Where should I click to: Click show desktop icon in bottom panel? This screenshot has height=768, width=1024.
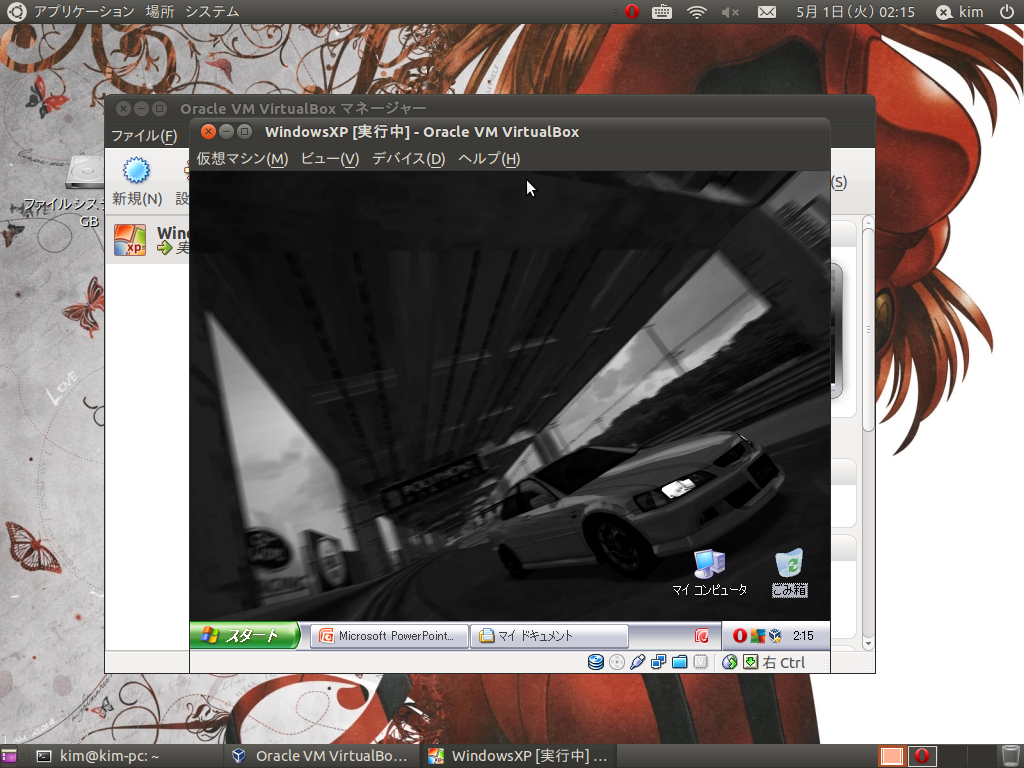click(8, 756)
